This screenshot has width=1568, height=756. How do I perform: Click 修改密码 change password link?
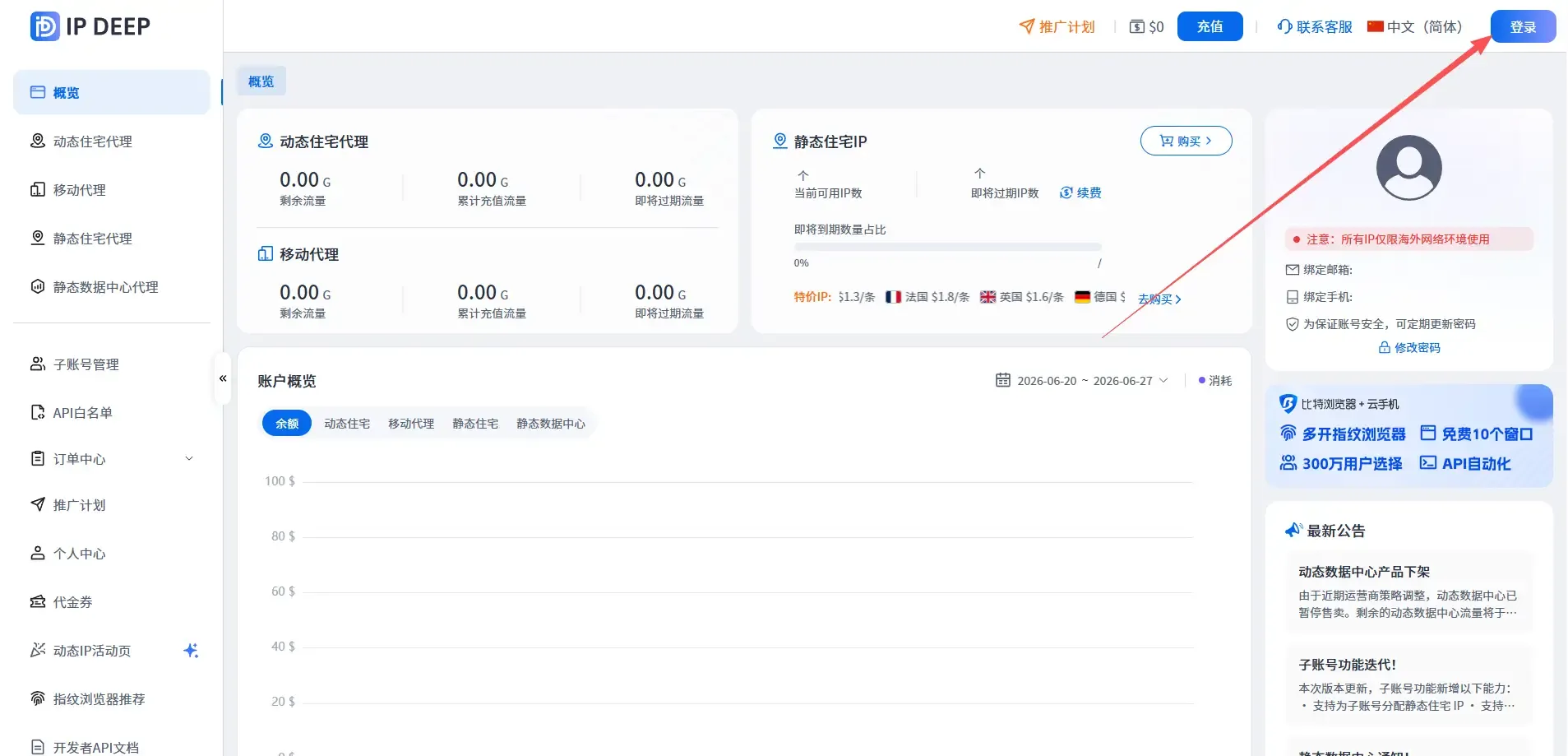pyautogui.click(x=1409, y=347)
